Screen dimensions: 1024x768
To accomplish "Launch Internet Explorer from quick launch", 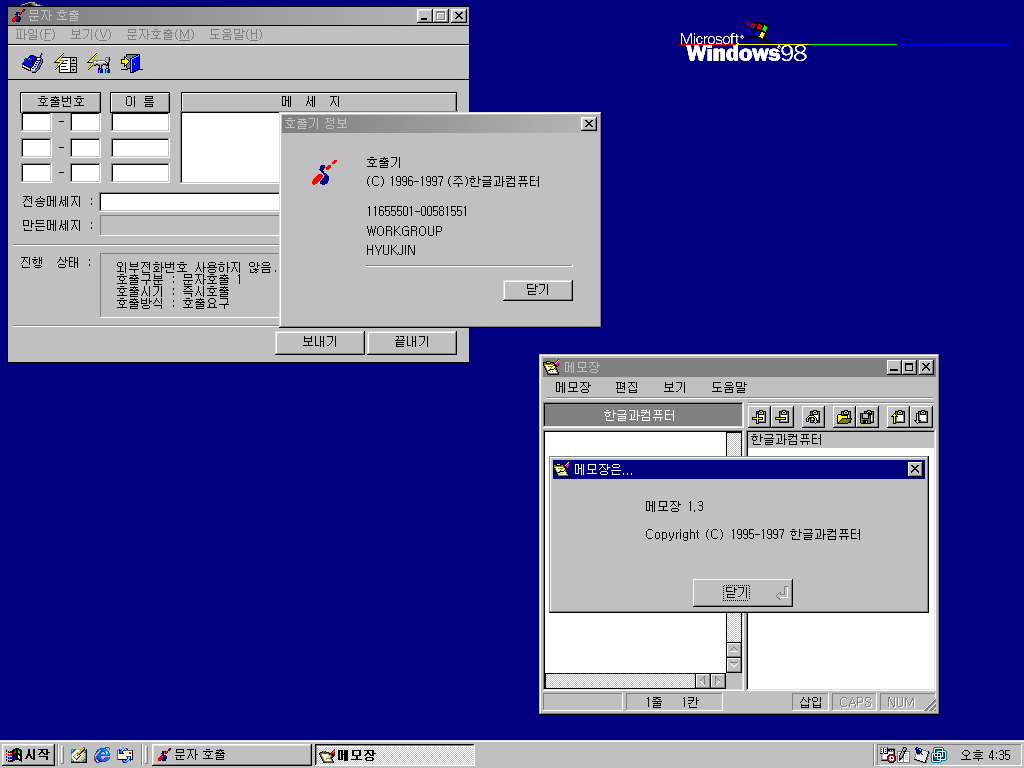I will [x=103, y=755].
